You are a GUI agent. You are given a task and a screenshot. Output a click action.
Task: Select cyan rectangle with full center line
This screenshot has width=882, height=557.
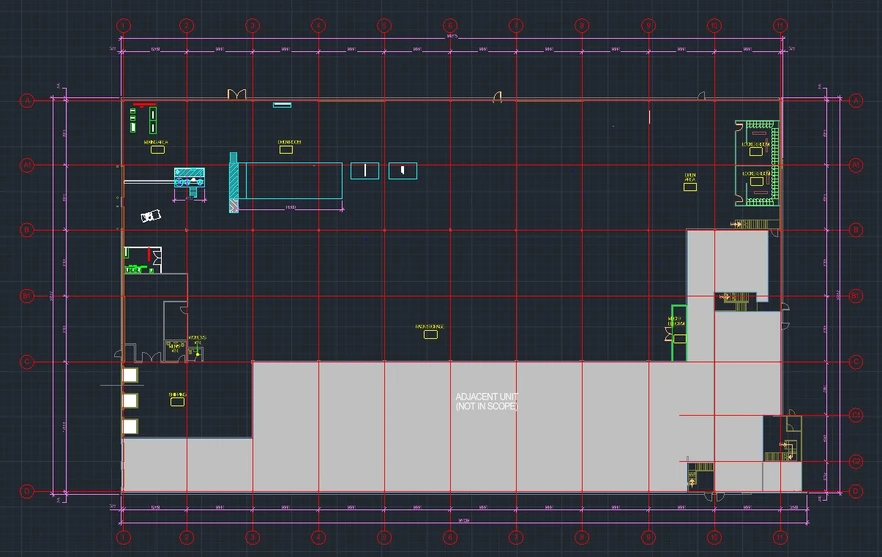[365, 170]
